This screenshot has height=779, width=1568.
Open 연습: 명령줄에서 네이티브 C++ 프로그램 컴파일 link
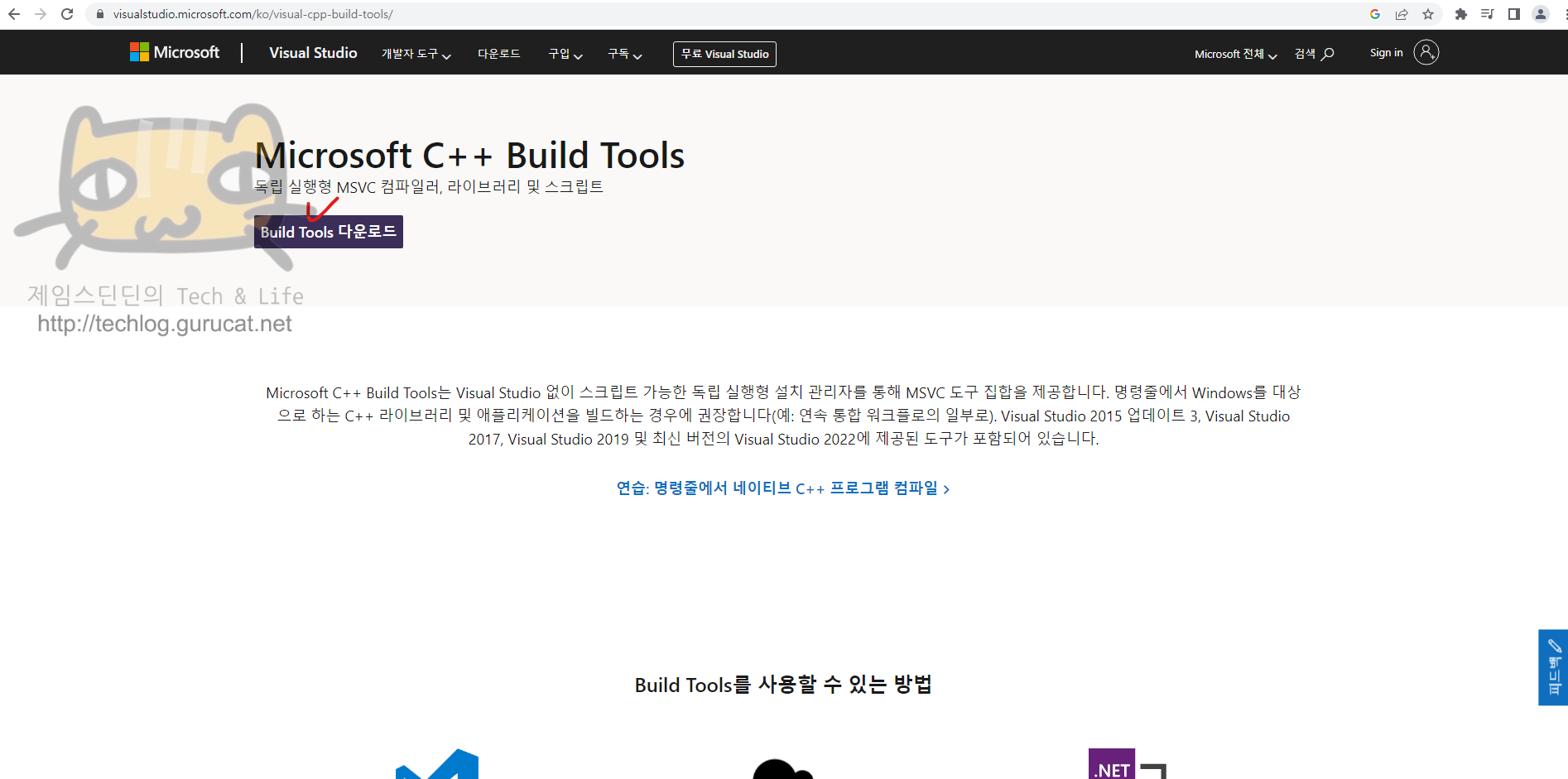783,488
